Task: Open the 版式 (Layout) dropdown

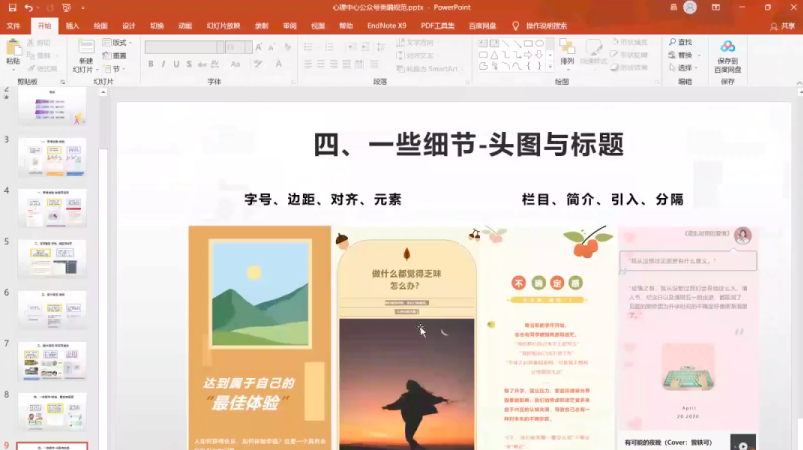Action: pos(117,42)
